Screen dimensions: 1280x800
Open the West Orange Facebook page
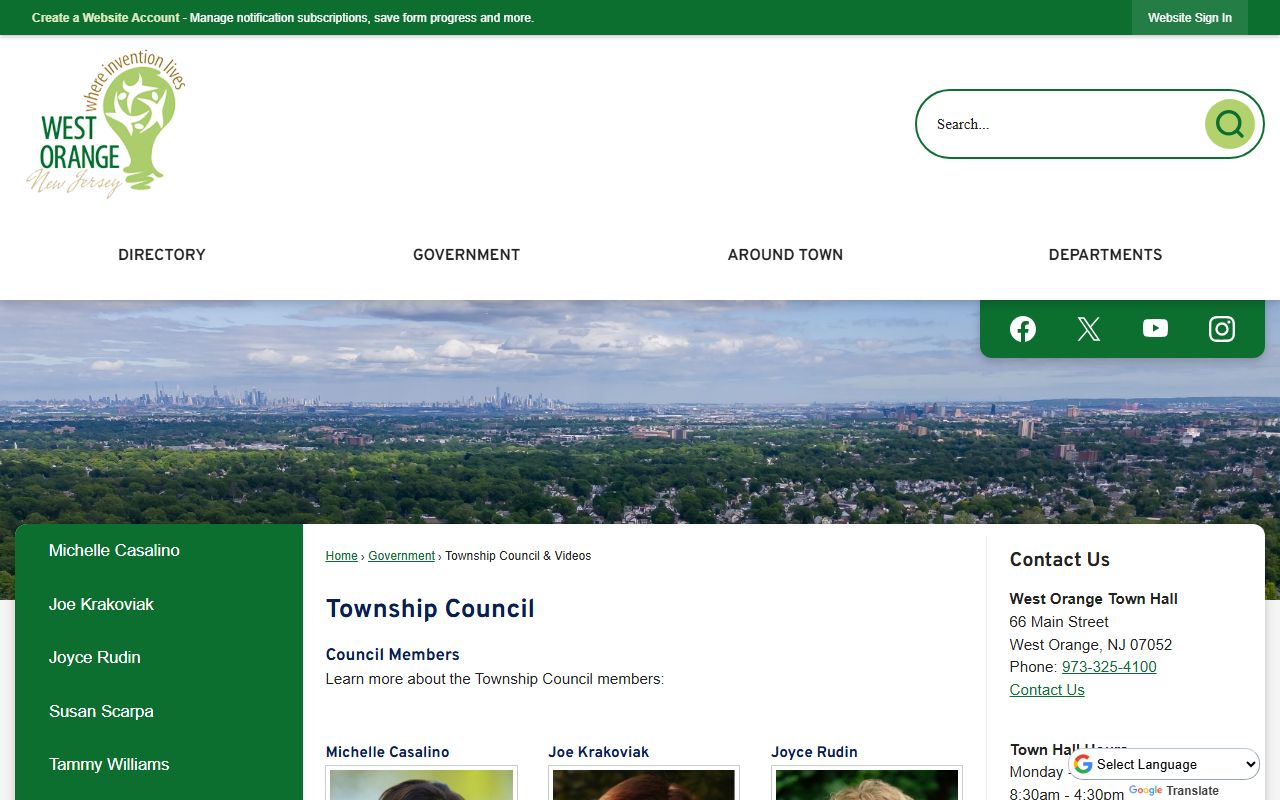tap(1023, 329)
